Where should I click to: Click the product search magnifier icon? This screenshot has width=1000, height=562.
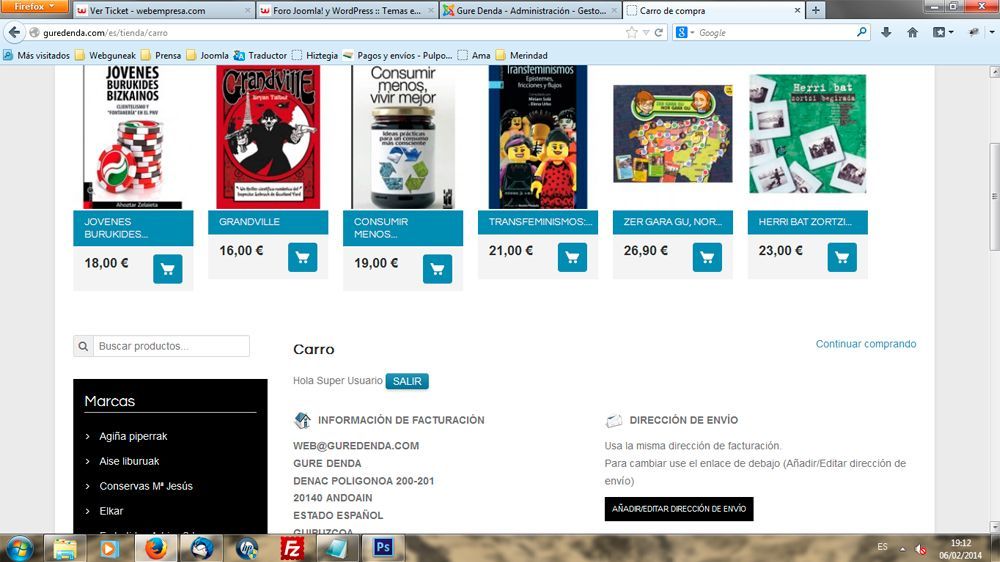[84, 346]
